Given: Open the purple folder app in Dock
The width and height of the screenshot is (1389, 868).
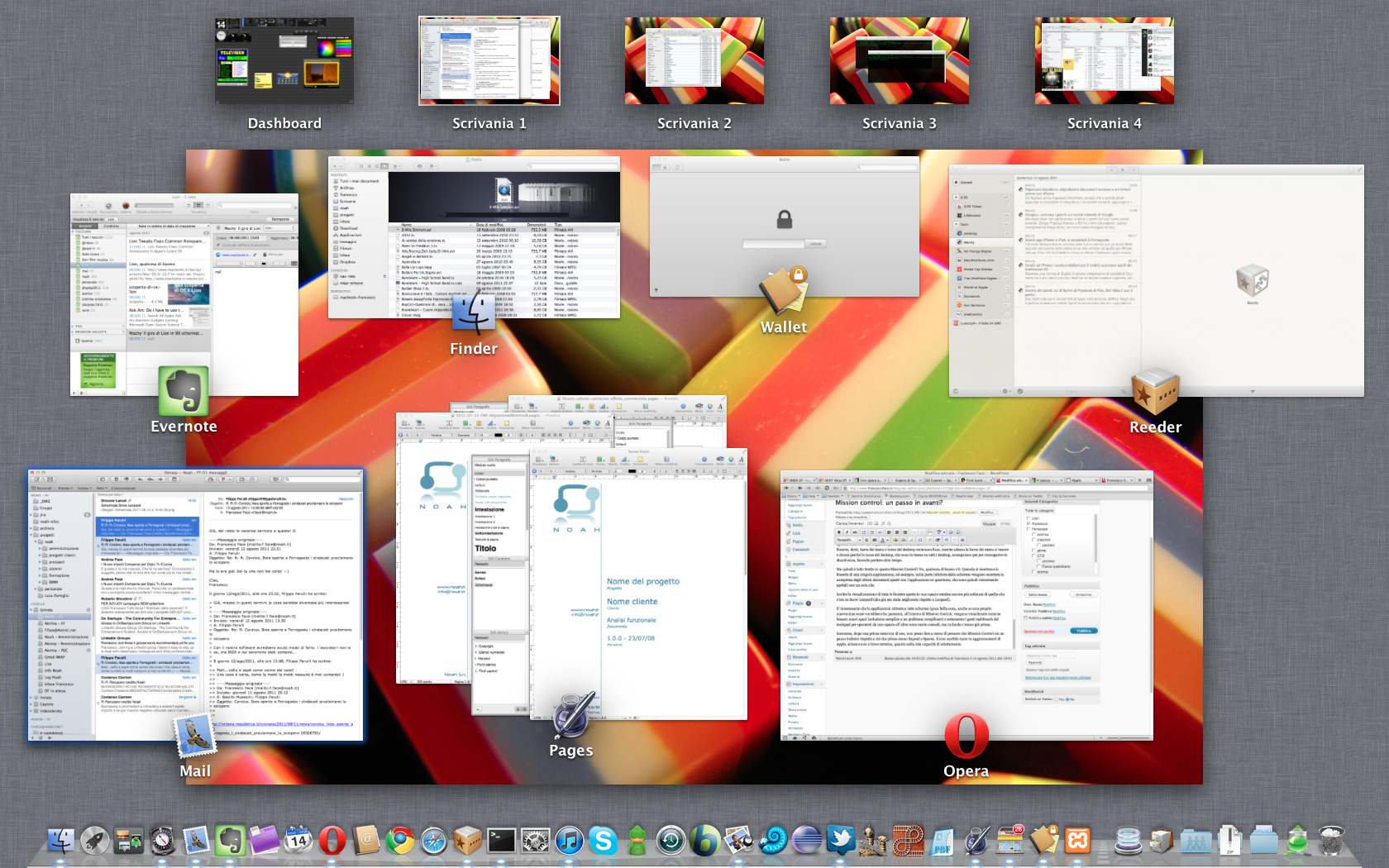Looking at the screenshot, I should point(264,841).
